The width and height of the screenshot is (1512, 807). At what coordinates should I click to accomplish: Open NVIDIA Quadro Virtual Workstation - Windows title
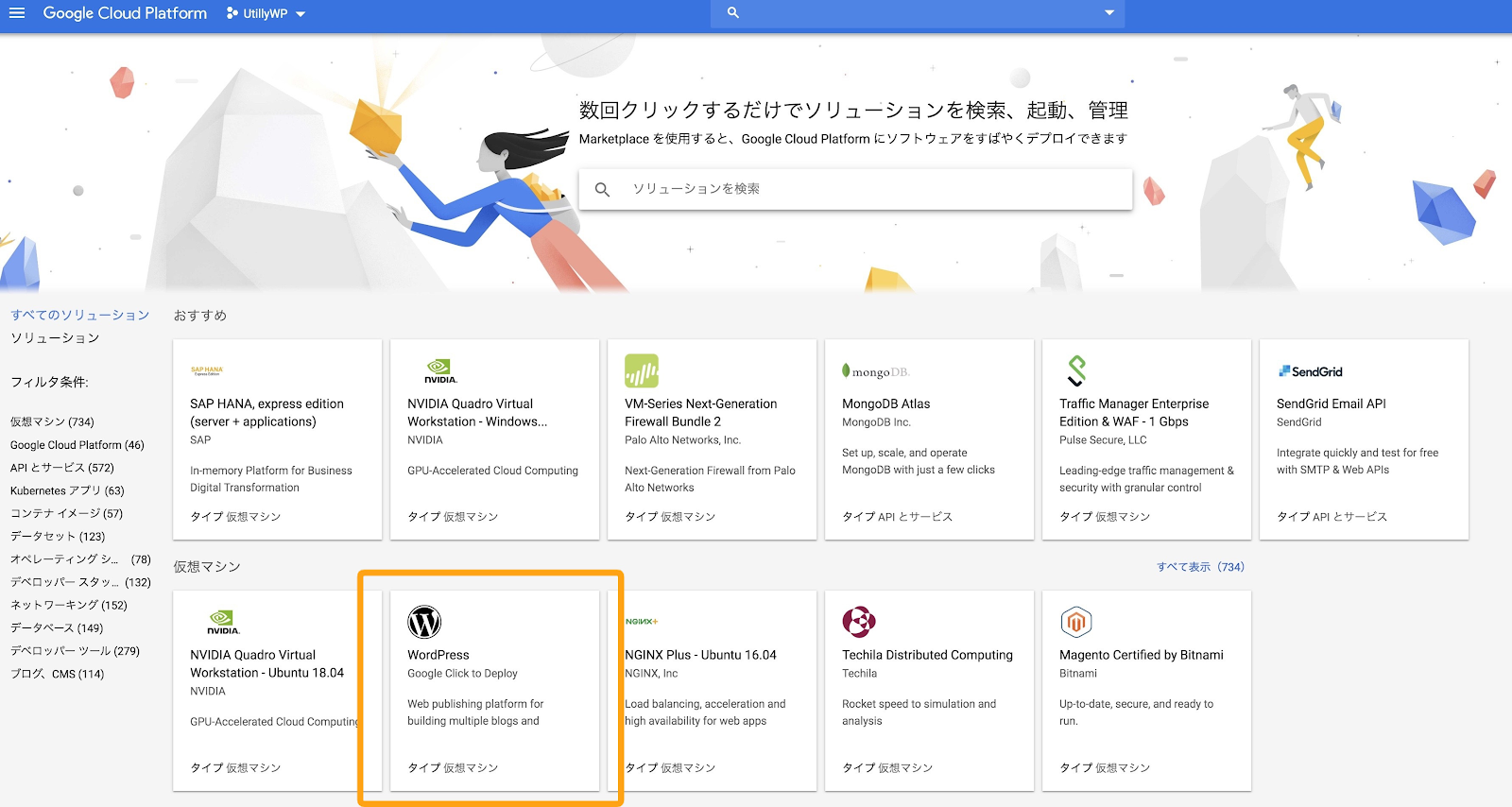477,413
